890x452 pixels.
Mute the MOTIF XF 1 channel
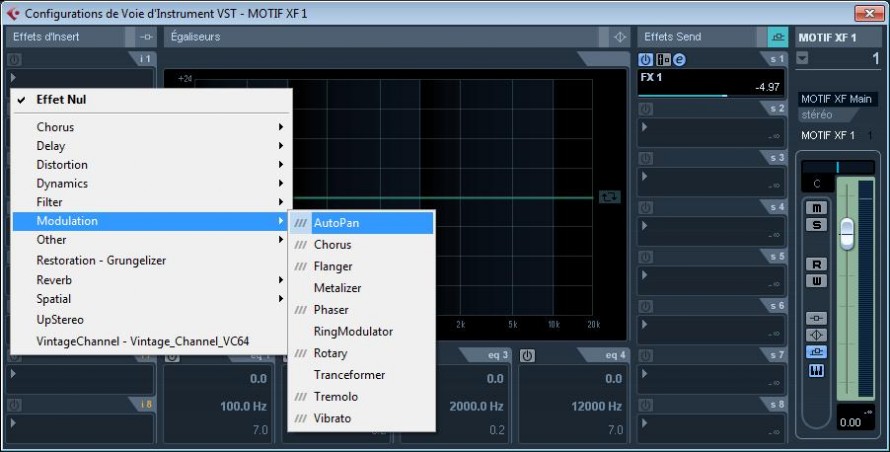(x=817, y=208)
